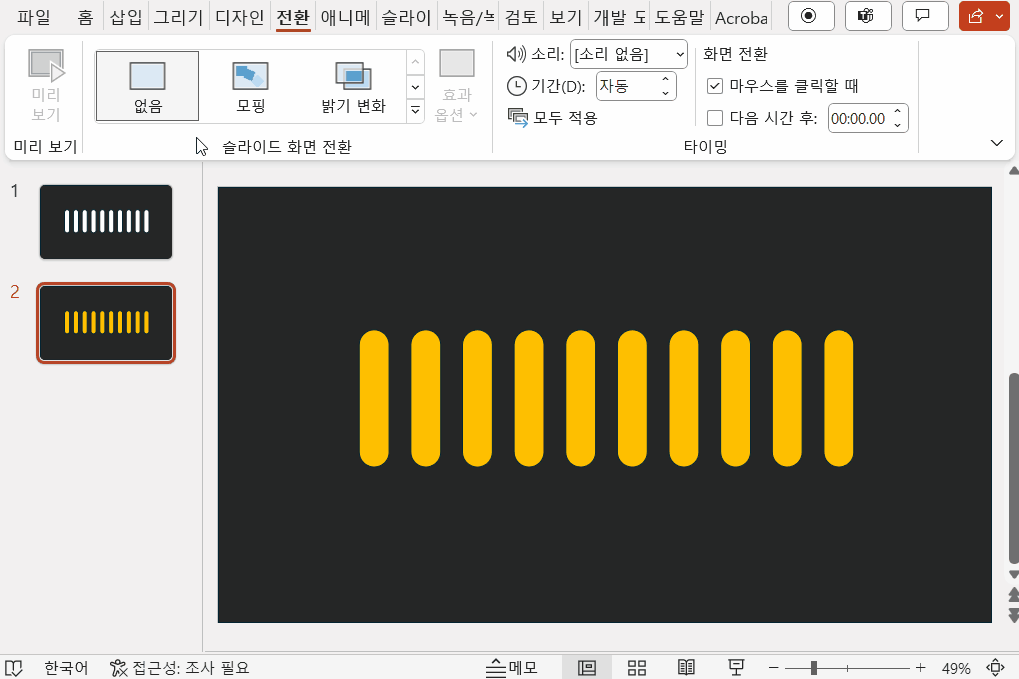
Task: Enable 마우스를 클릭할 때 checkbox
Action: tap(715, 86)
